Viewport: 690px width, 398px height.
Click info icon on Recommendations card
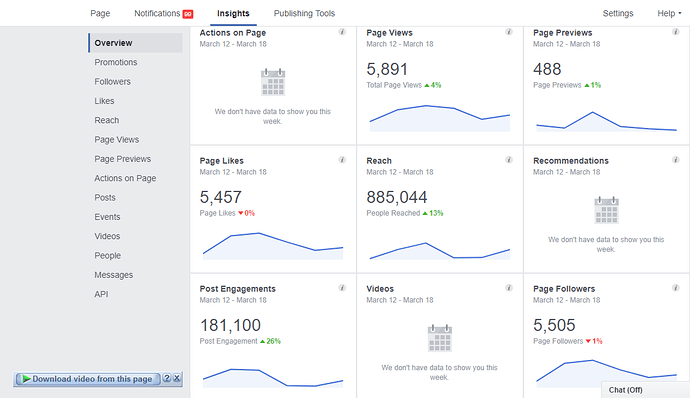(x=675, y=160)
